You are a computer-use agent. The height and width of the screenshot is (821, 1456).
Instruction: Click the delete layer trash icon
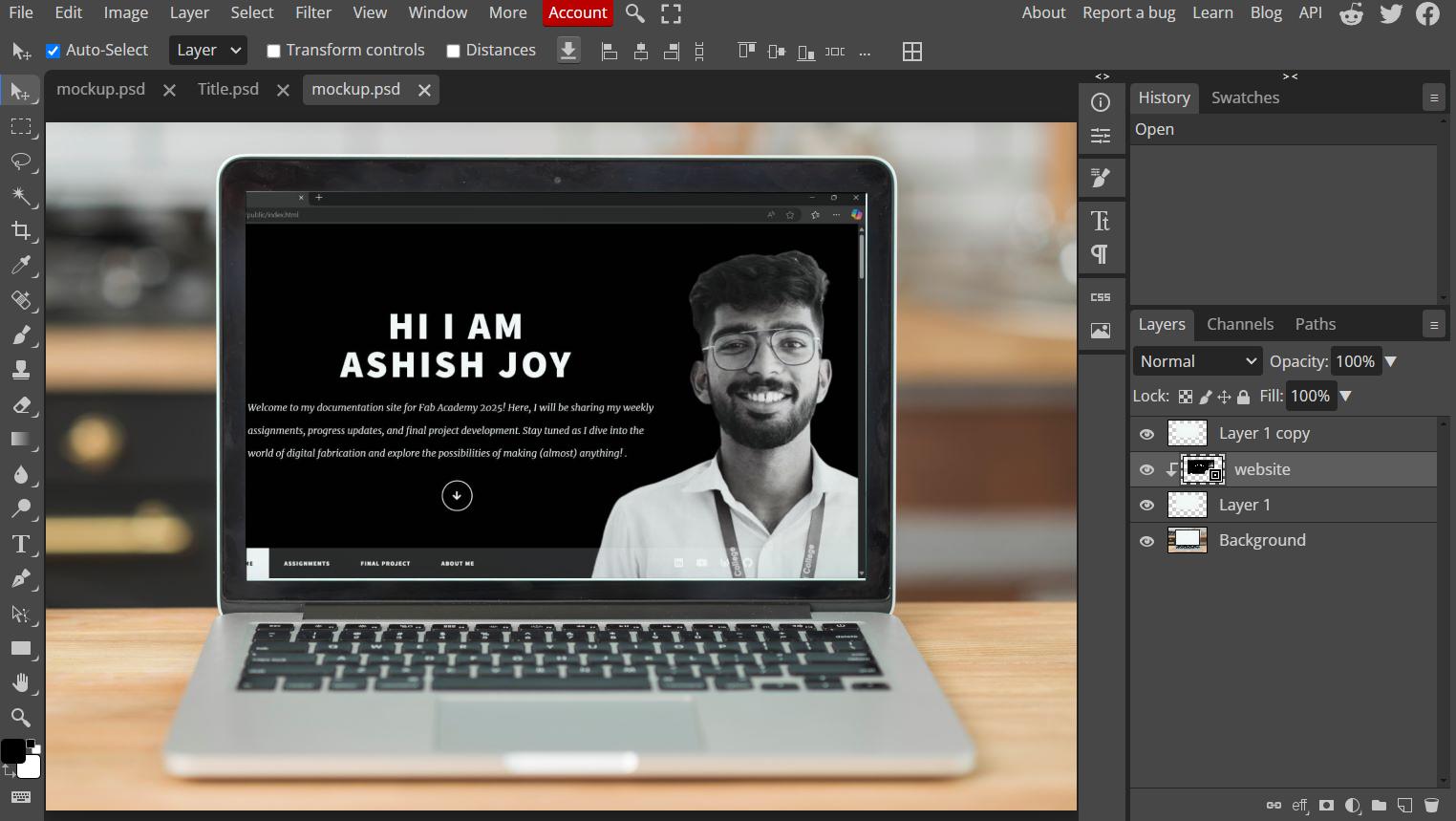tap(1431, 806)
